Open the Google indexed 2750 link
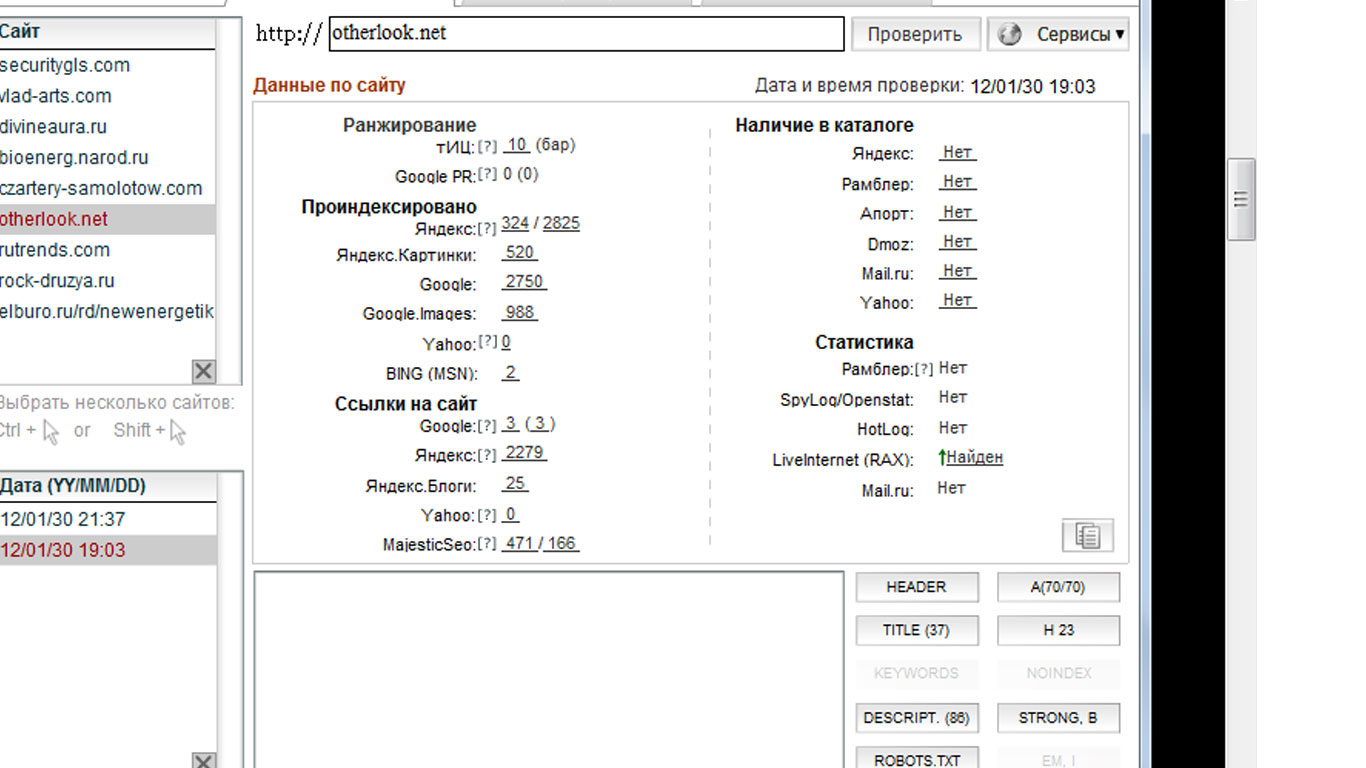The width and height of the screenshot is (1366, 768). 524,283
